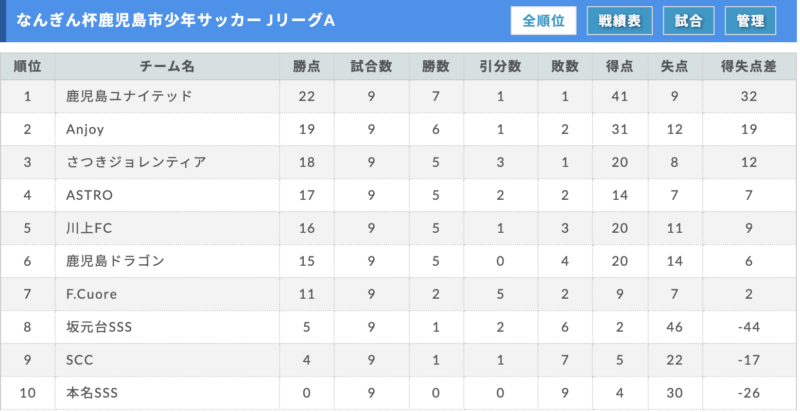Screen dimensions: 800x412
Task: Click the 坂元台SSS team name
Action: [99, 327]
